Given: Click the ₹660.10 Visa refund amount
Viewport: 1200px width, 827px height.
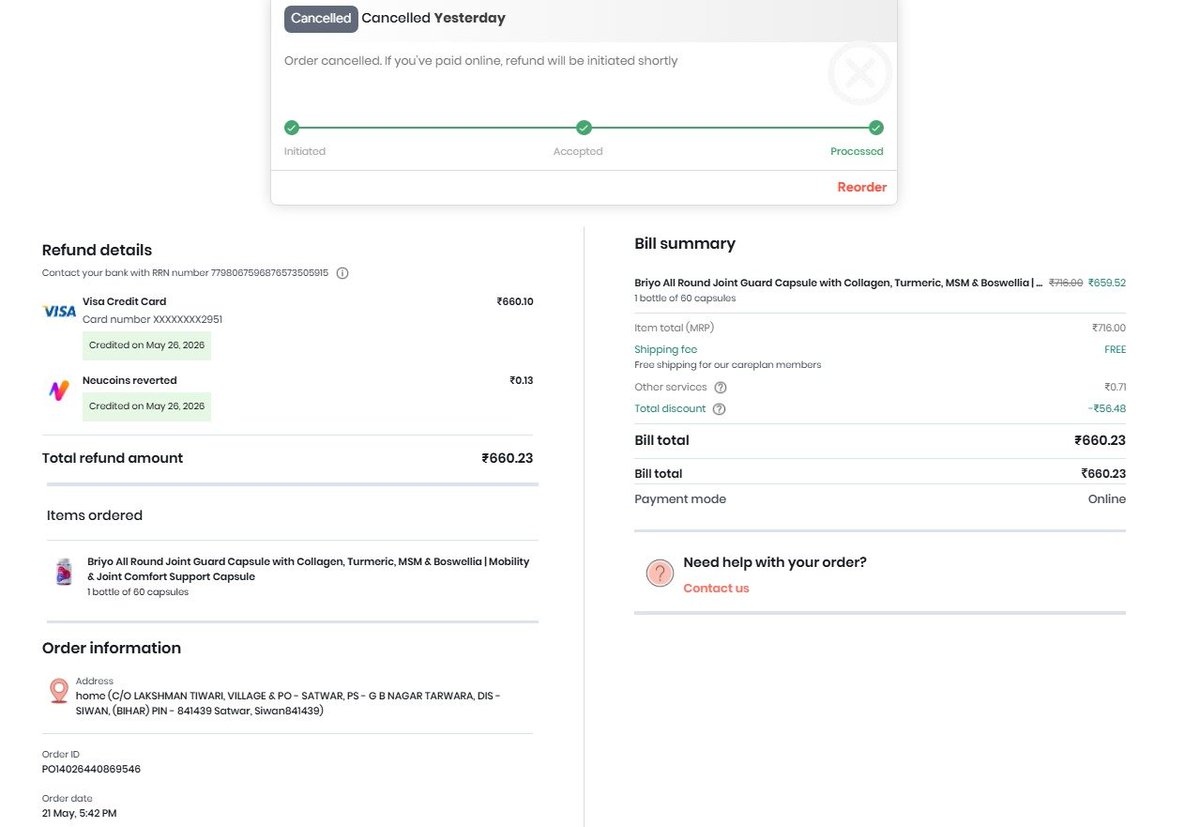Looking at the screenshot, I should click(x=515, y=302).
